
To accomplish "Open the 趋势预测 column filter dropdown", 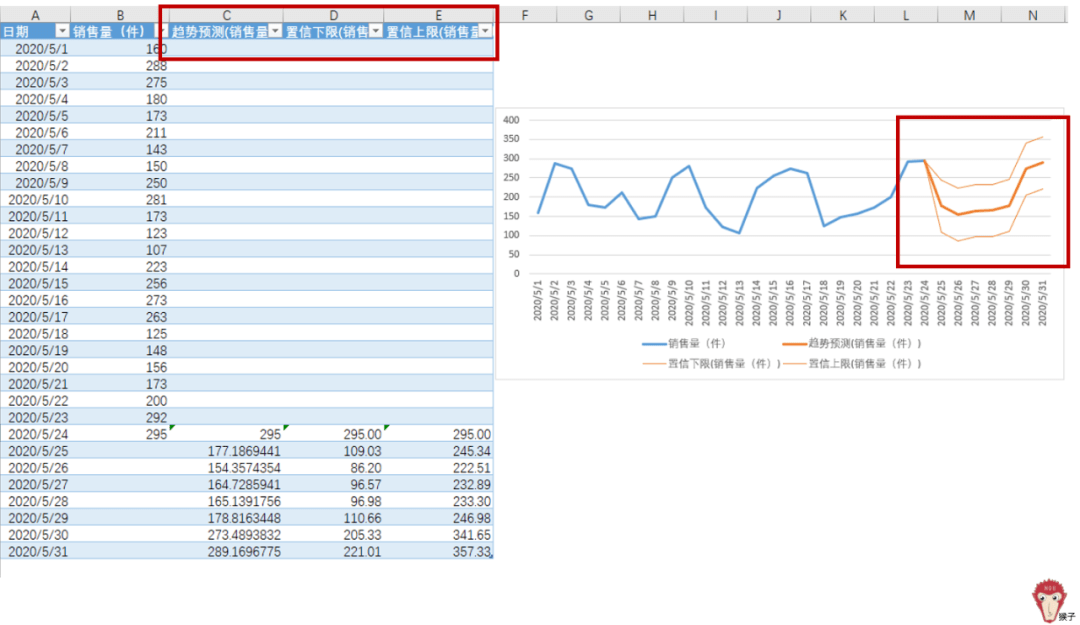I will click(276, 31).
